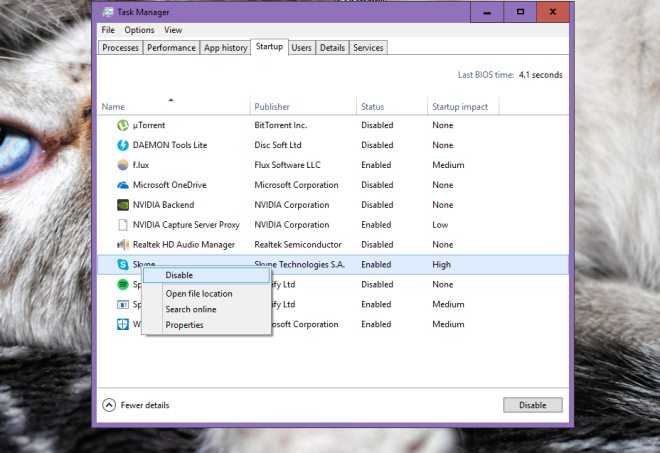Click the DAEMON Tools Lite icon
The height and width of the screenshot is (453, 660).
click(122, 145)
